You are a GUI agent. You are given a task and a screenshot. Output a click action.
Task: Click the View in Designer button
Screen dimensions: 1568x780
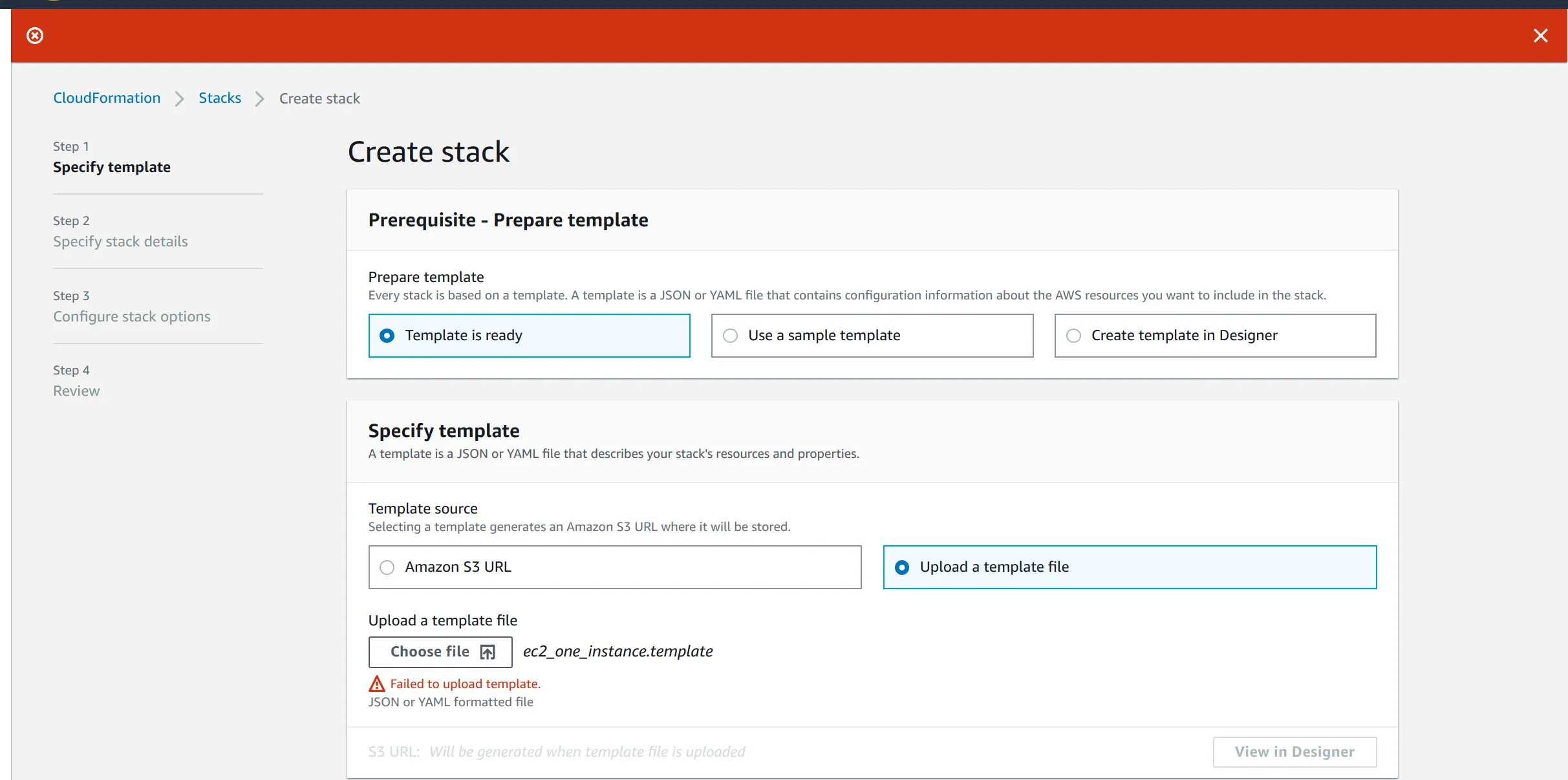[x=1294, y=752]
